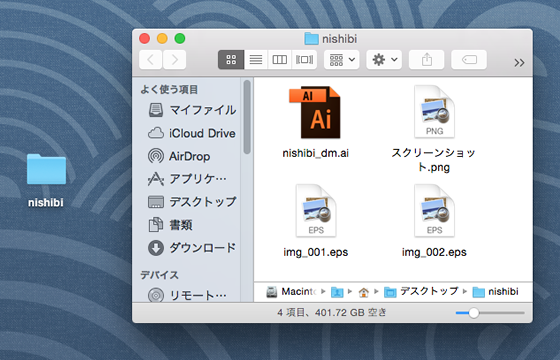
Task: Switch to Cover Flow view
Action: 304,60
